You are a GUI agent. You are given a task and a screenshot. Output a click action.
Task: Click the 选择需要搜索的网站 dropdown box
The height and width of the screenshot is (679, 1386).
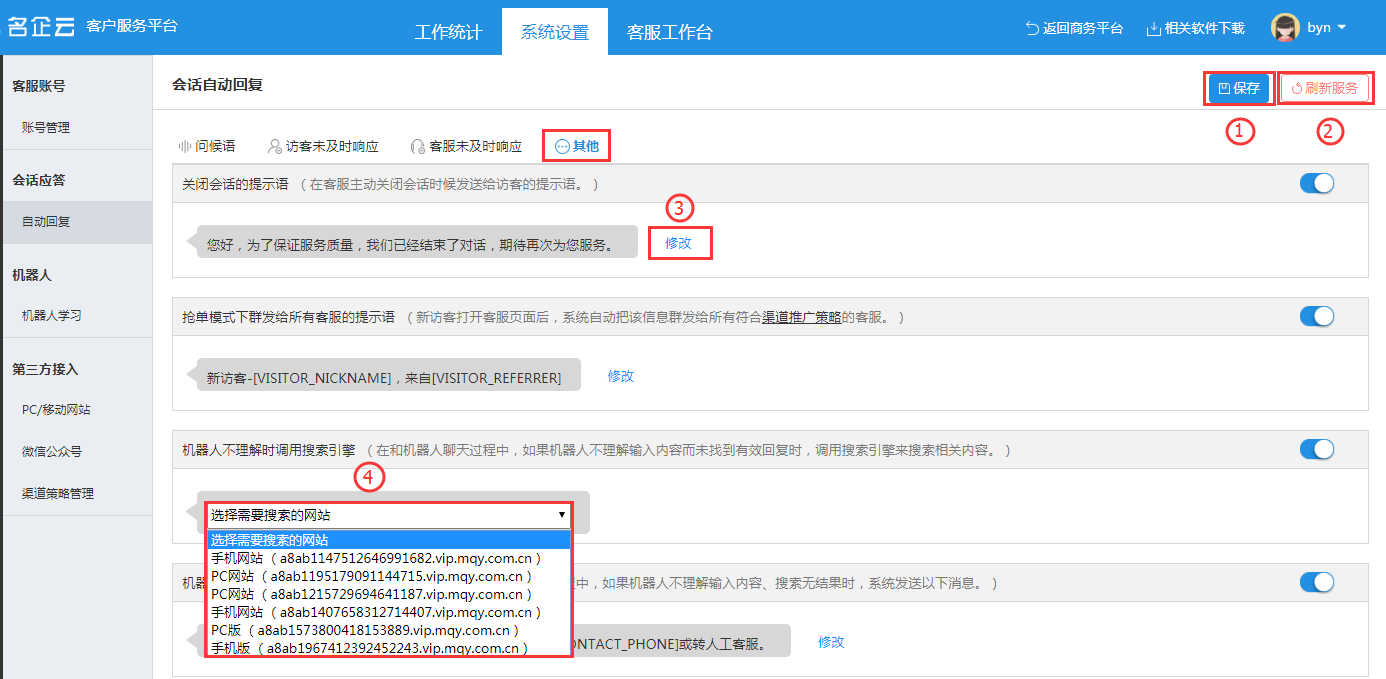coord(388,516)
